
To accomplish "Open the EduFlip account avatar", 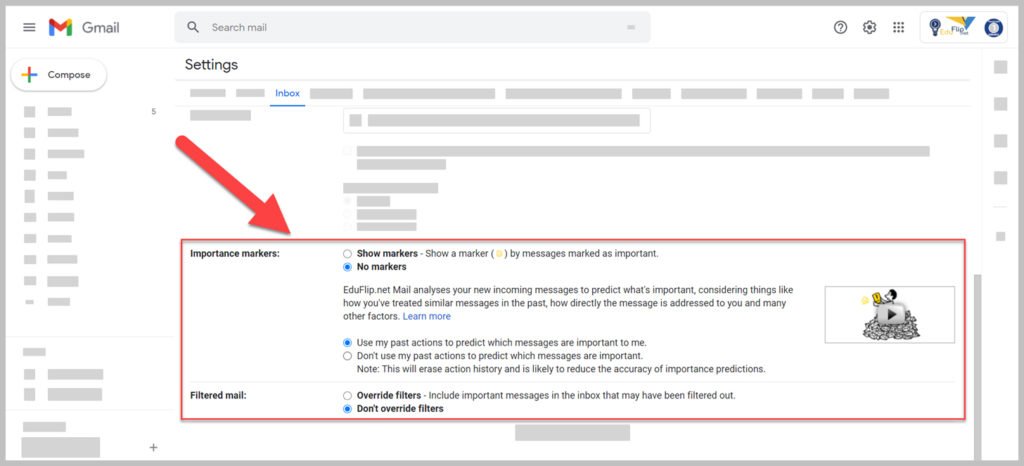I will click(994, 27).
